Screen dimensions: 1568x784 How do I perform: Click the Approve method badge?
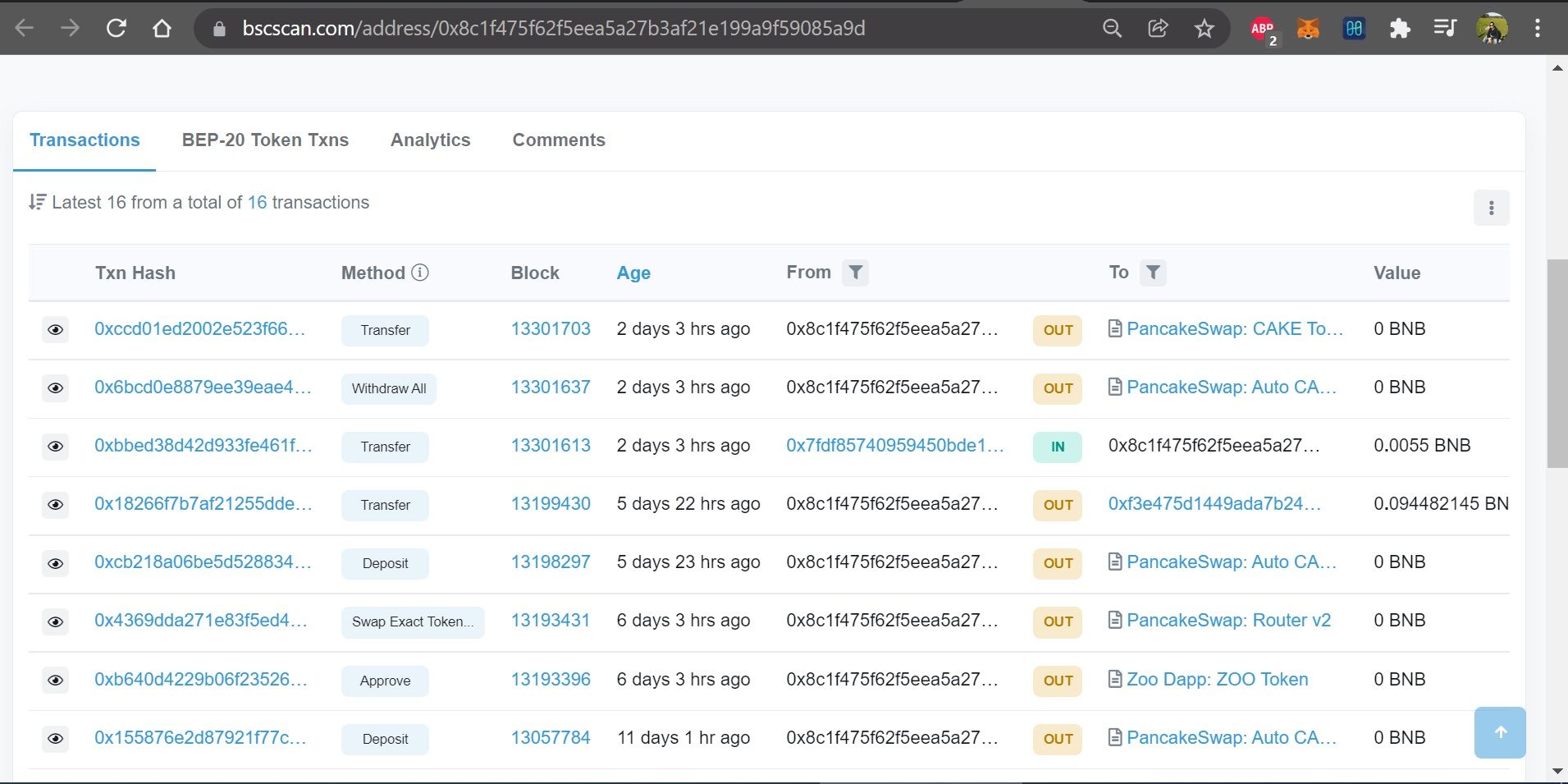coord(385,681)
